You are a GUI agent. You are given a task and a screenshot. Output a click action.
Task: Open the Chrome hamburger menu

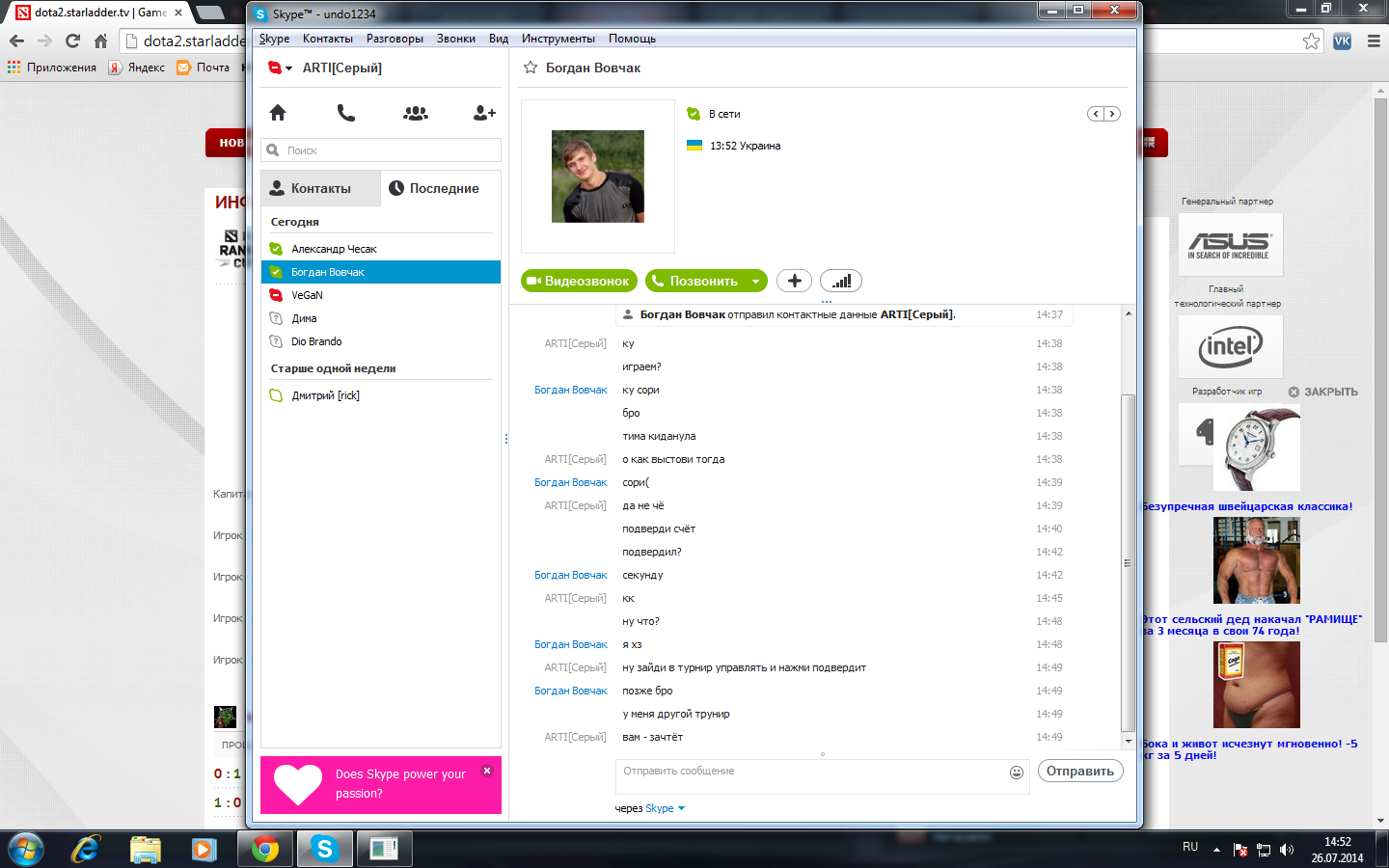point(1374,41)
